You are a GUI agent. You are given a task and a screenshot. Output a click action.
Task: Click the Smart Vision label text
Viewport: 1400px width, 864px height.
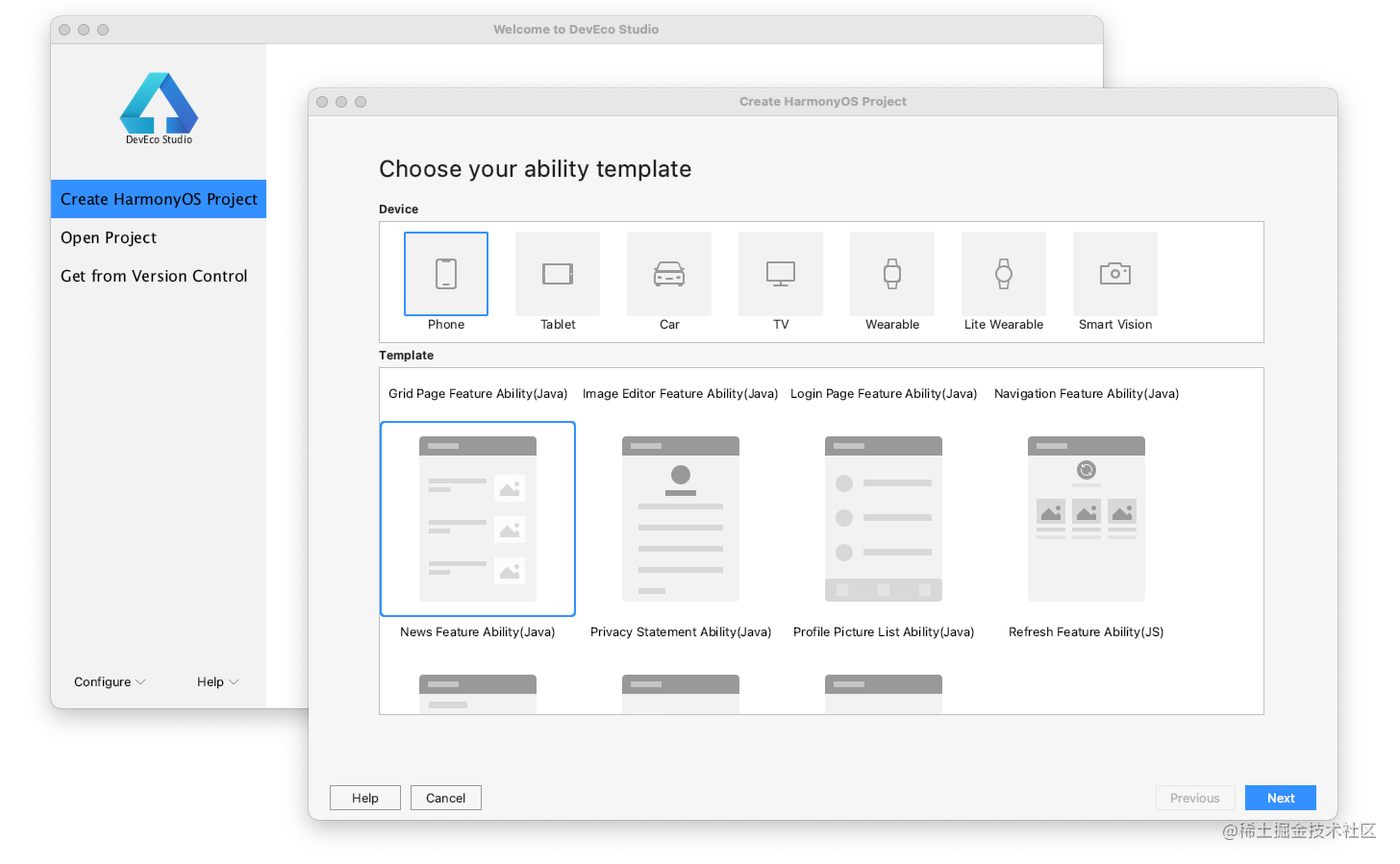coord(1115,325)
